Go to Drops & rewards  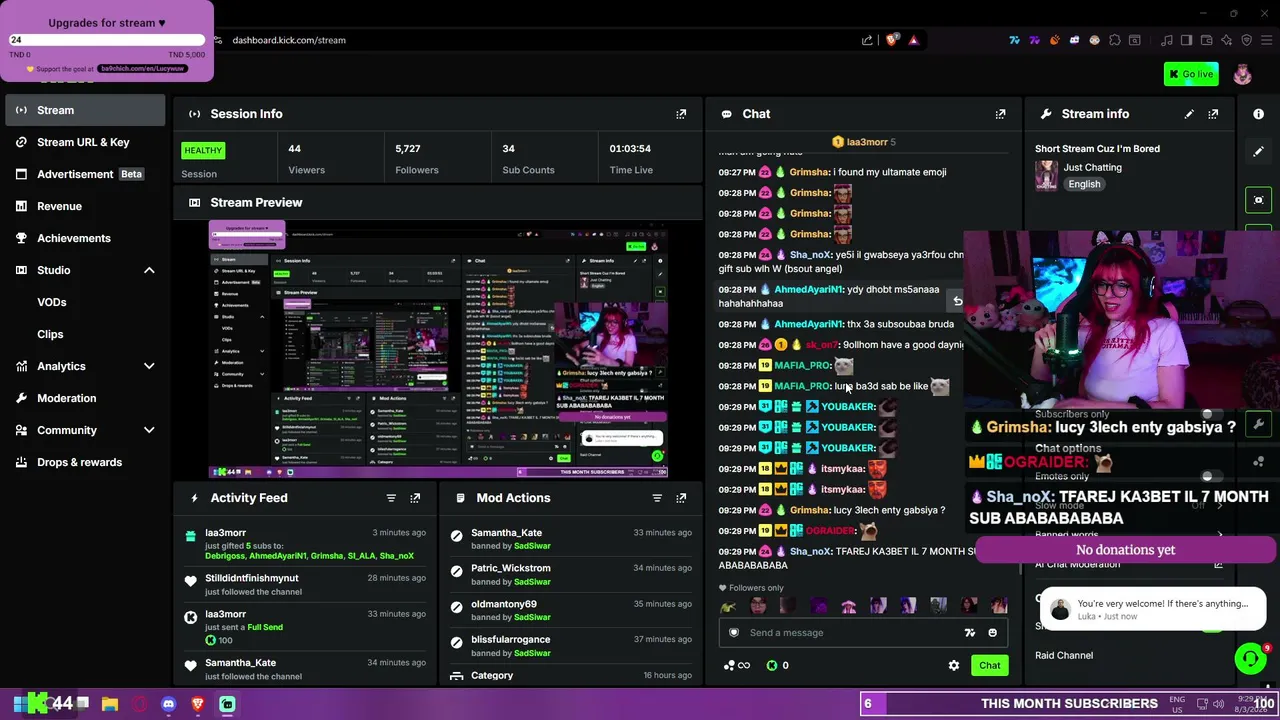click(x=85, y=462)
